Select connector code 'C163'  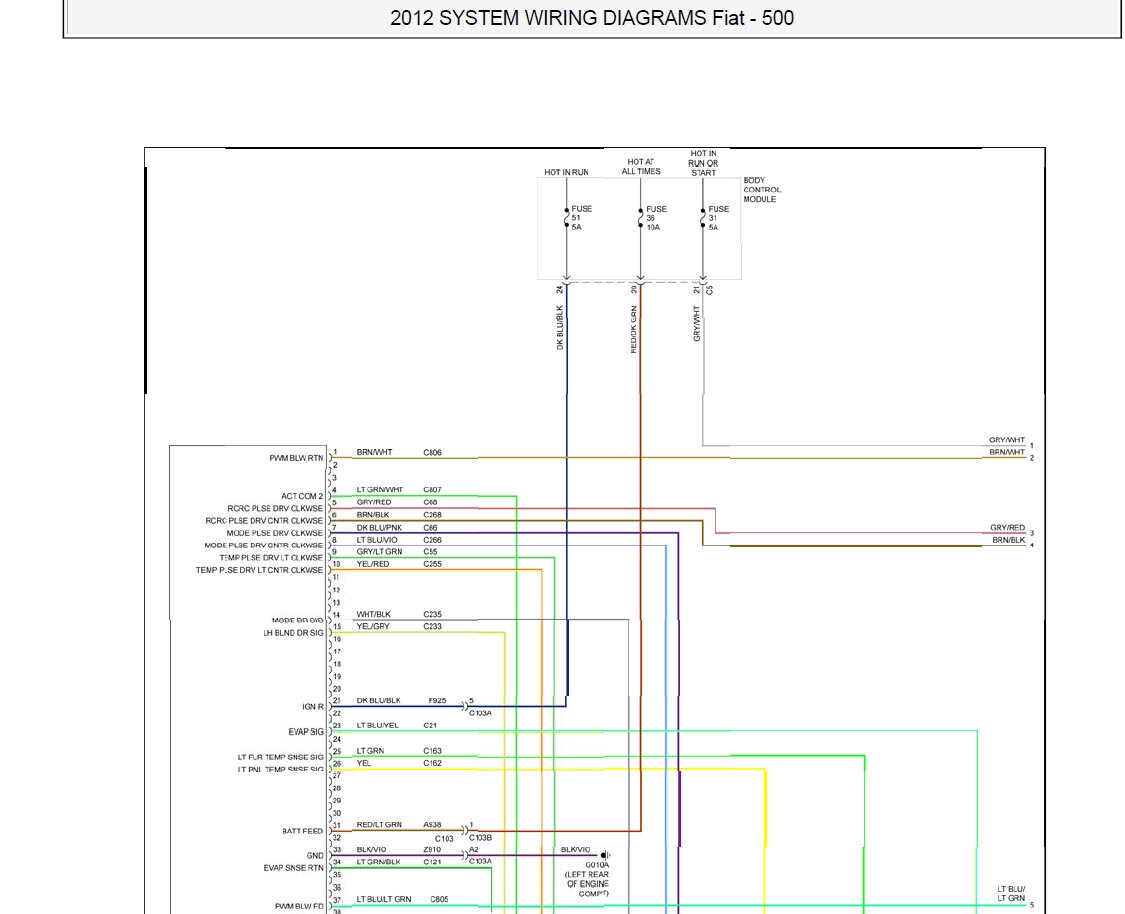[x=433, y=750]
